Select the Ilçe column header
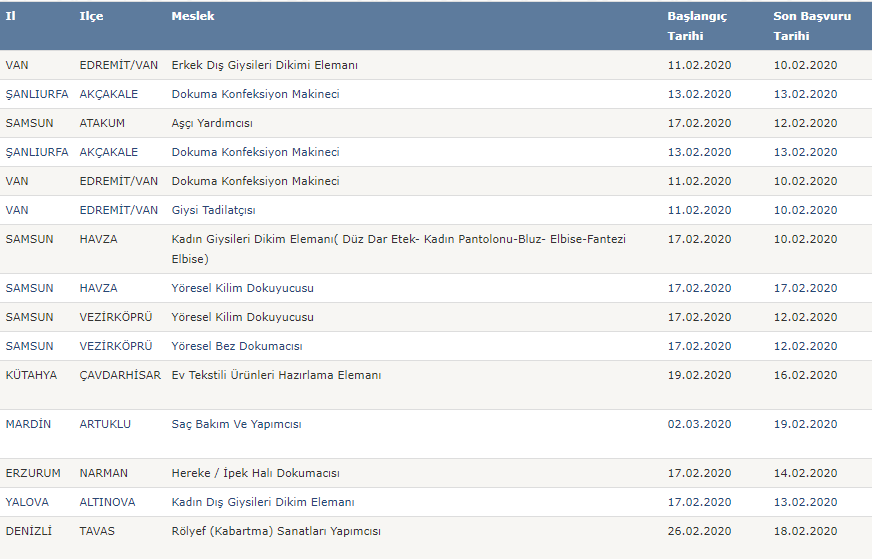This screenshot has height=559, width=872. pos(91,16)
